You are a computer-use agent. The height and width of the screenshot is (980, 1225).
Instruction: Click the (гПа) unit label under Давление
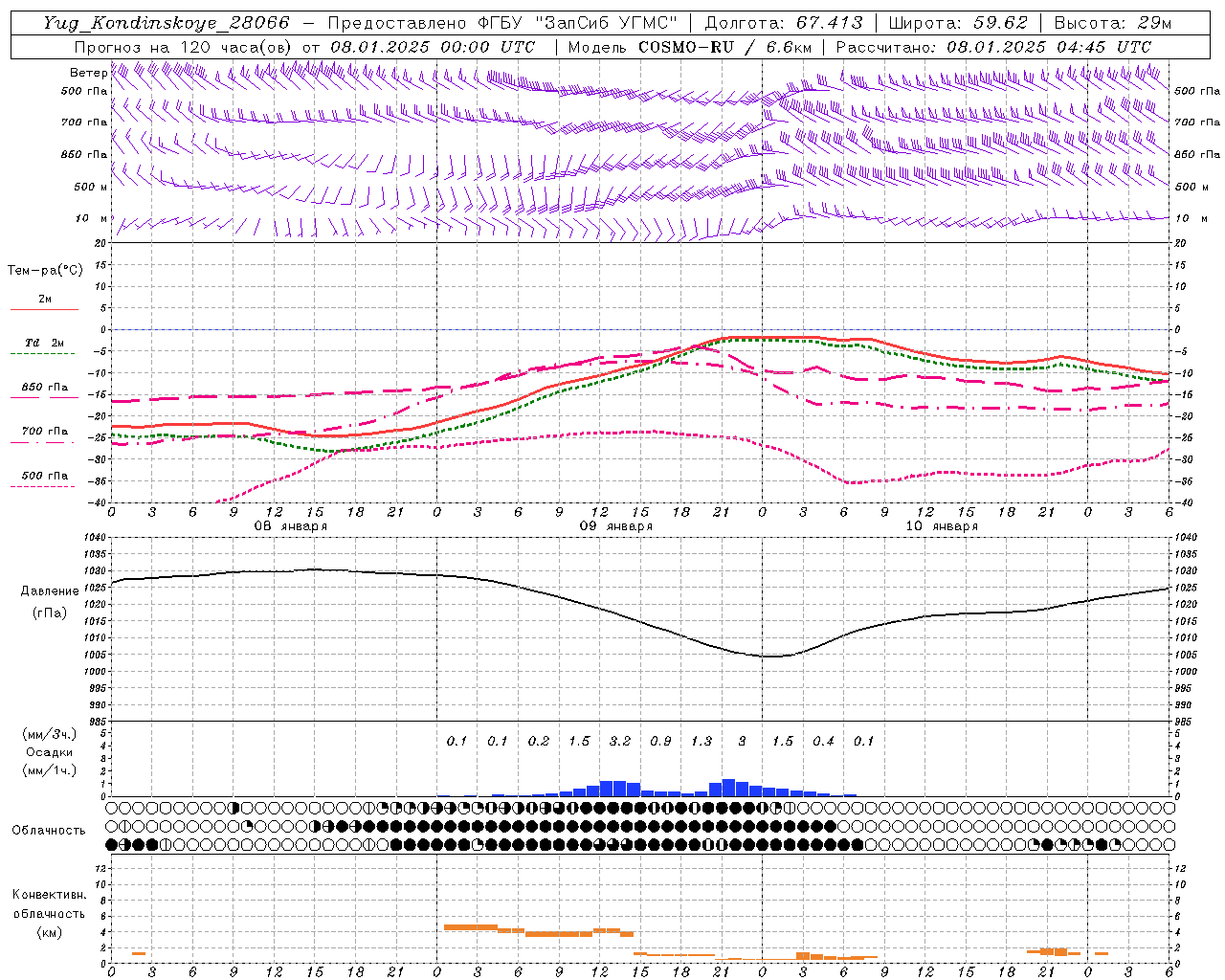tap(49, 612)
